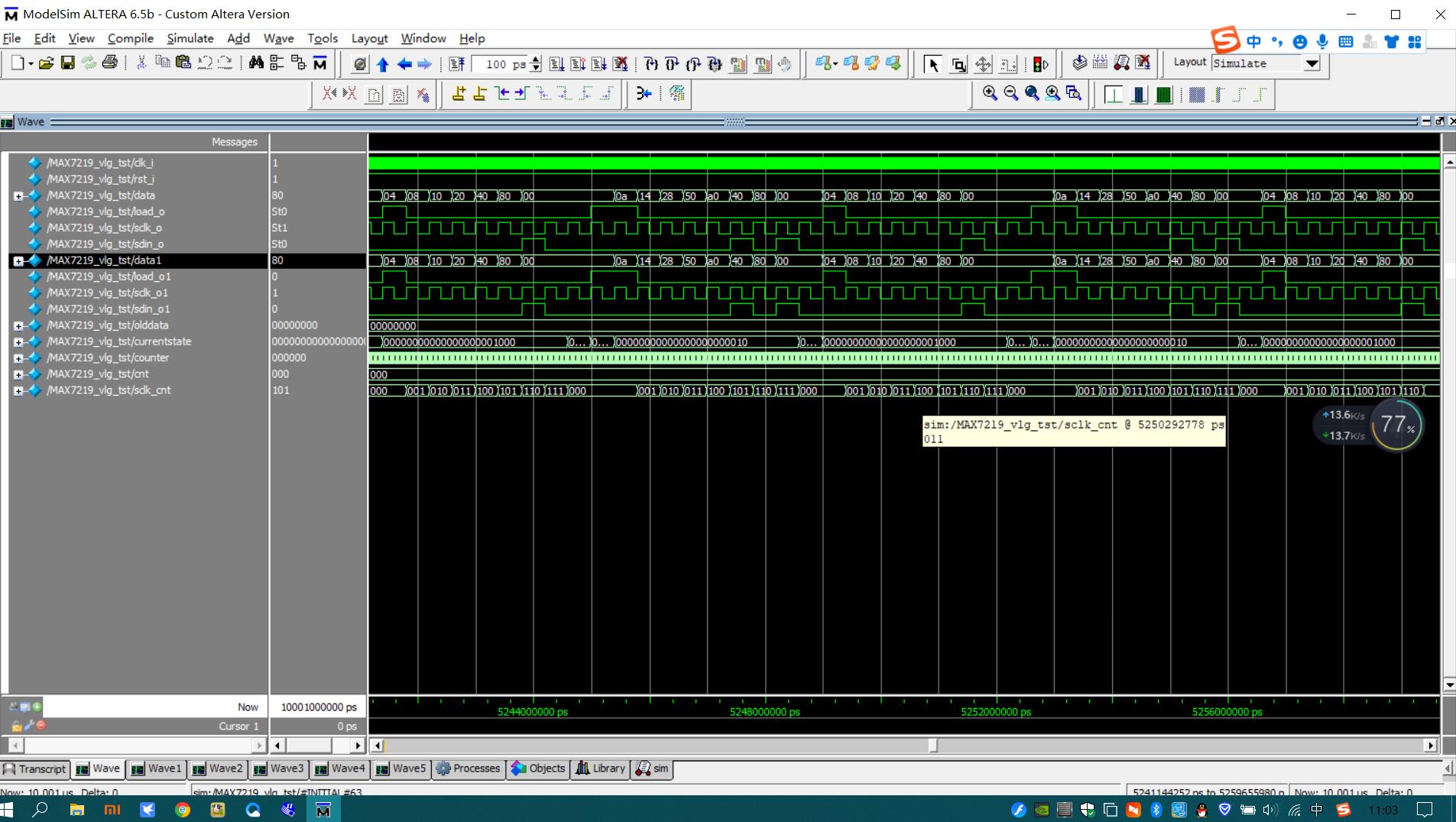Screen dimensions: 1456x822
Task: Open Chrome from the taskbar
Action: tap(183, 810)
